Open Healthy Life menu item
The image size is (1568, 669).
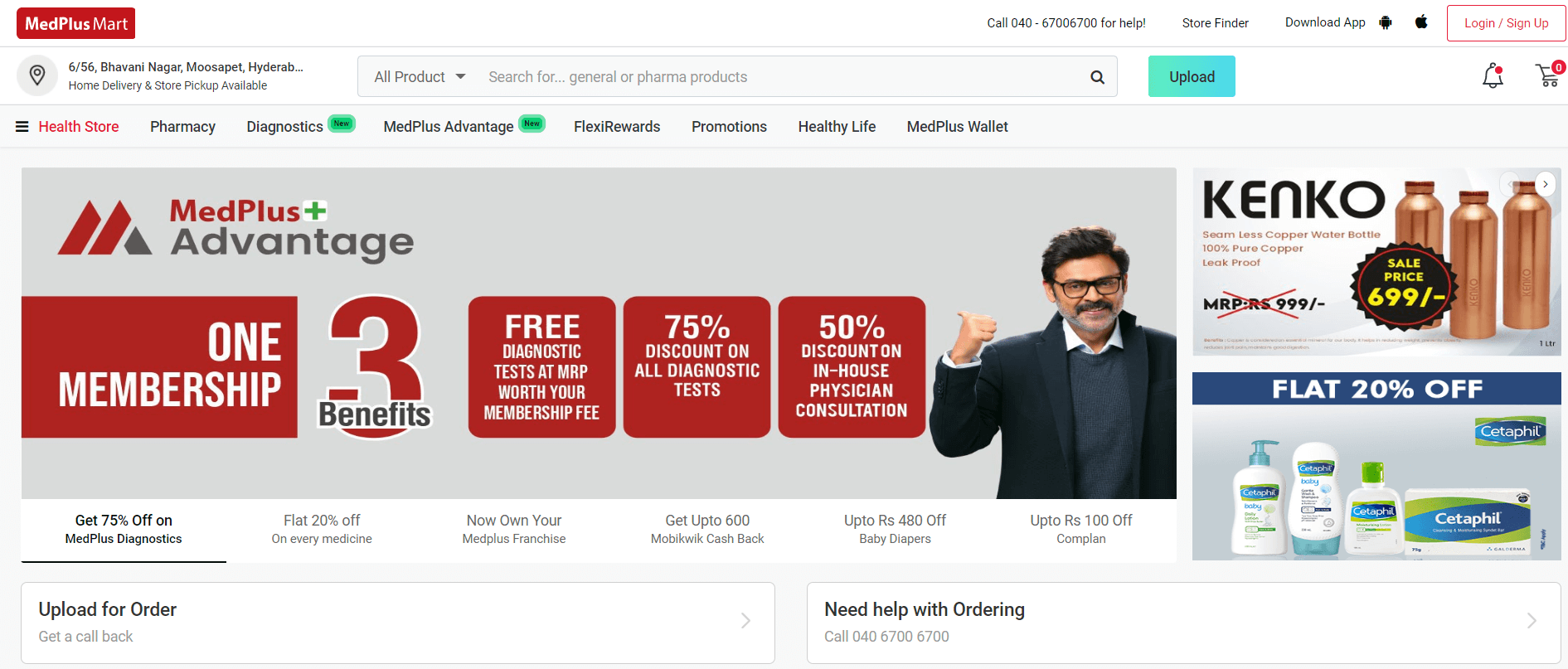(837, 127)
